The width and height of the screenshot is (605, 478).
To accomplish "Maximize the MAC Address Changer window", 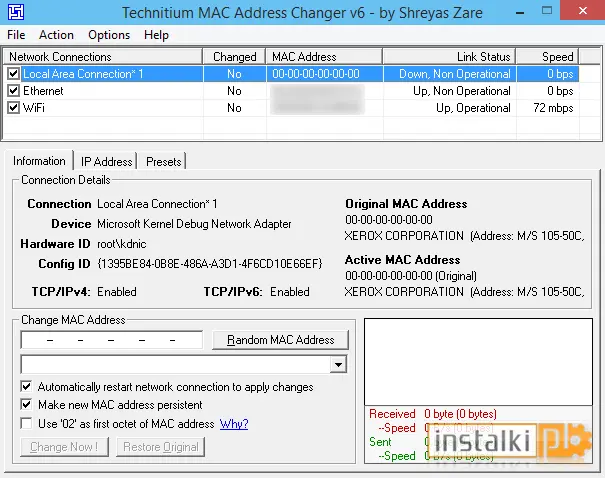I will (547, 11).
